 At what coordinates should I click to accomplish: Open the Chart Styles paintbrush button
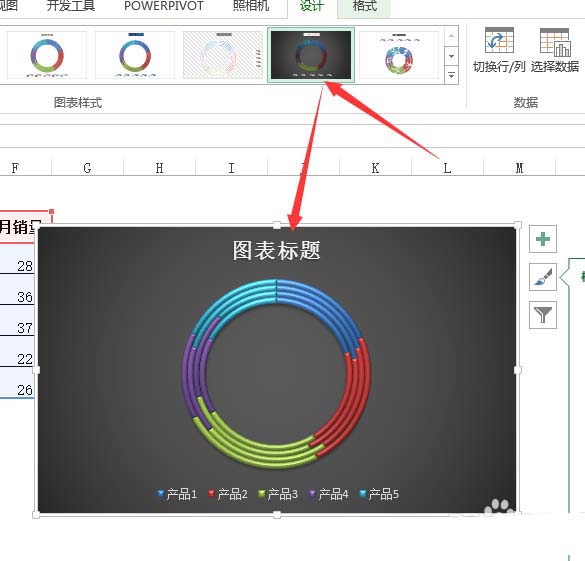coord(543,277)
